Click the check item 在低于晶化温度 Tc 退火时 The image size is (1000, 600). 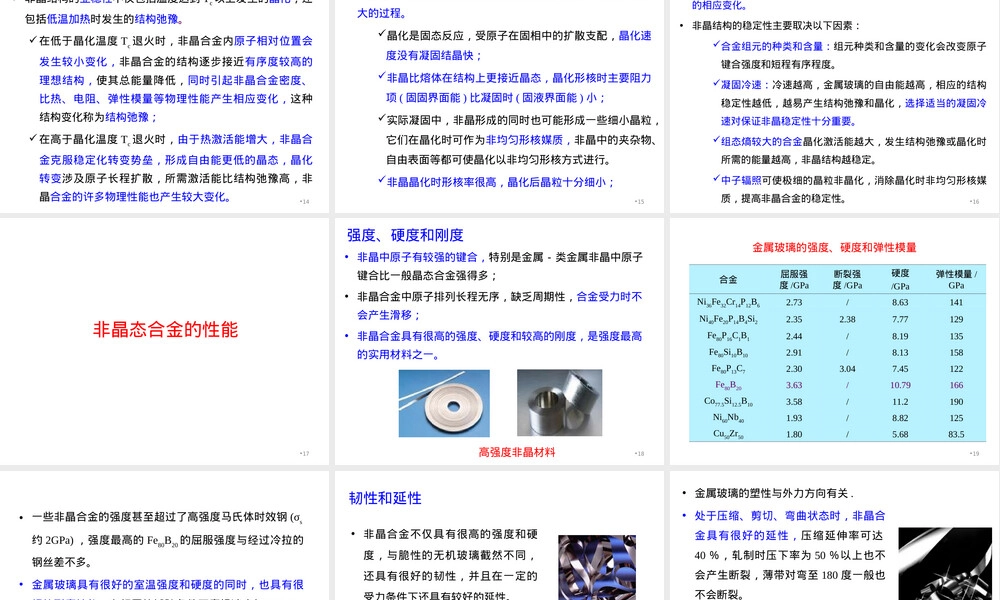171,79
